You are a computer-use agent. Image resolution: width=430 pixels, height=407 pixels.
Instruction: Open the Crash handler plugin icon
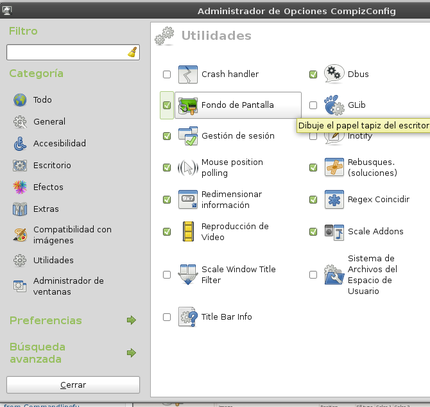coord(188,74)
